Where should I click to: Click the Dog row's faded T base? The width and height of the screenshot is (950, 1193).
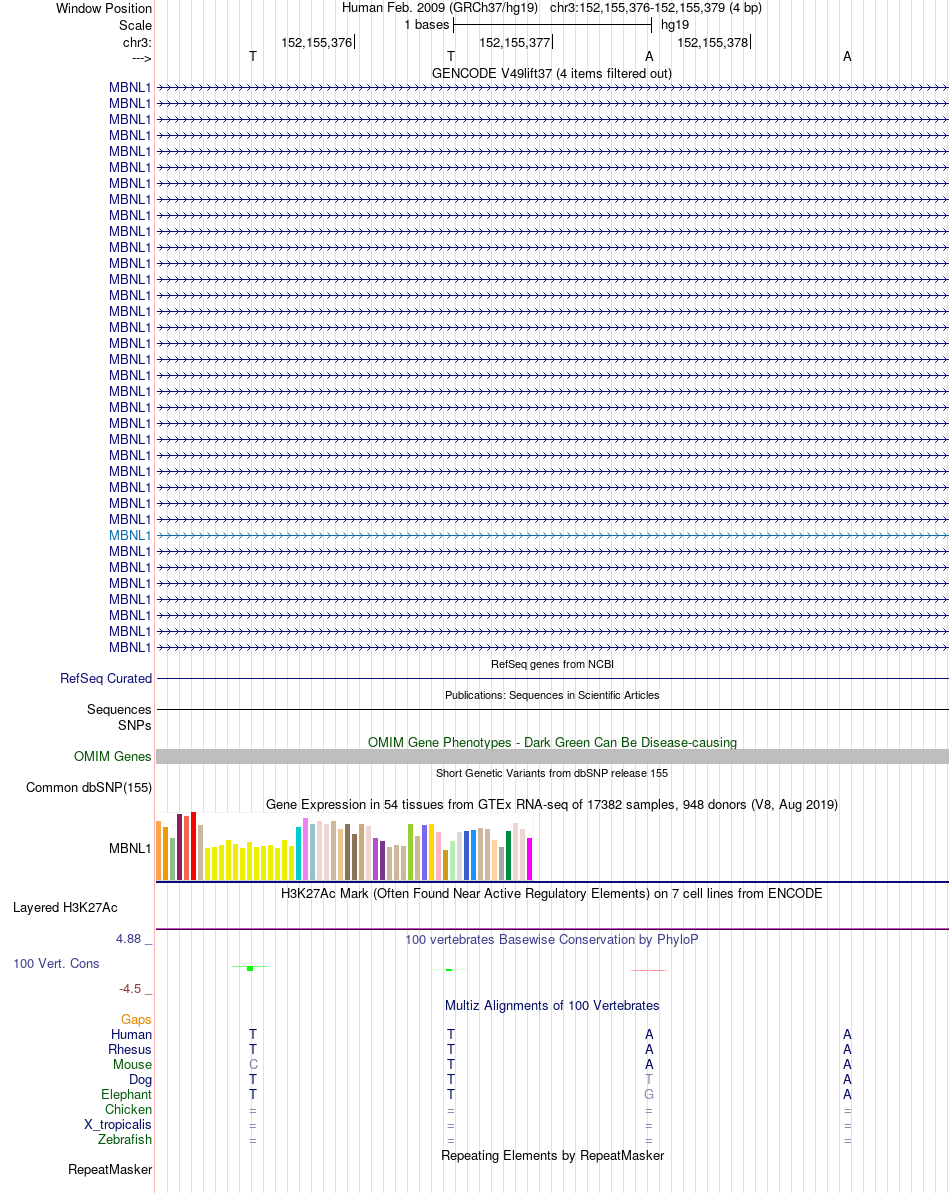click(x=649, y=1080)
